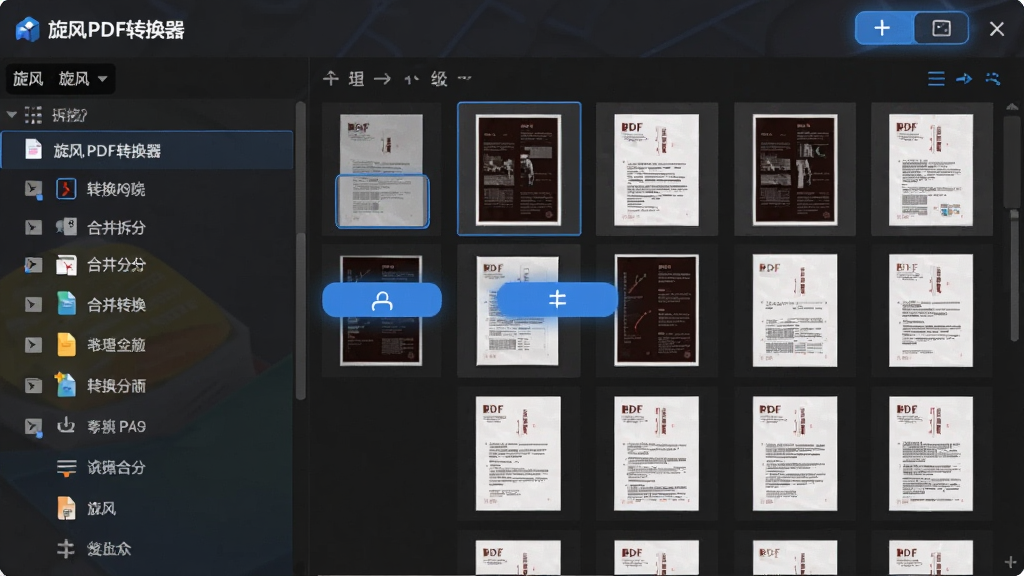Click the download tray icon beside PA9
The height and width of the screenshot is (576, 1024).
click(66, 426)
